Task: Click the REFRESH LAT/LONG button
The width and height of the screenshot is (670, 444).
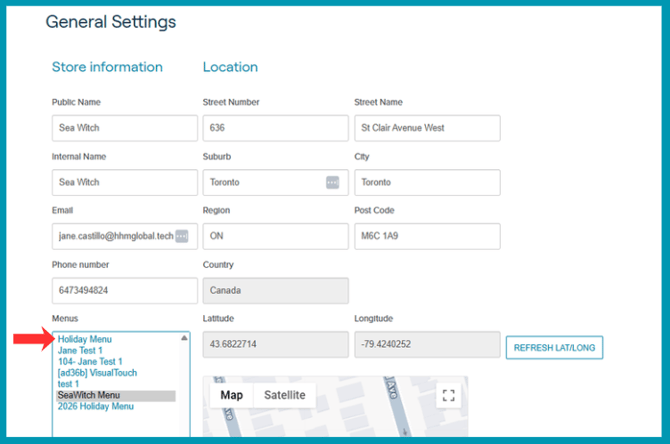Action: [554, 347]
